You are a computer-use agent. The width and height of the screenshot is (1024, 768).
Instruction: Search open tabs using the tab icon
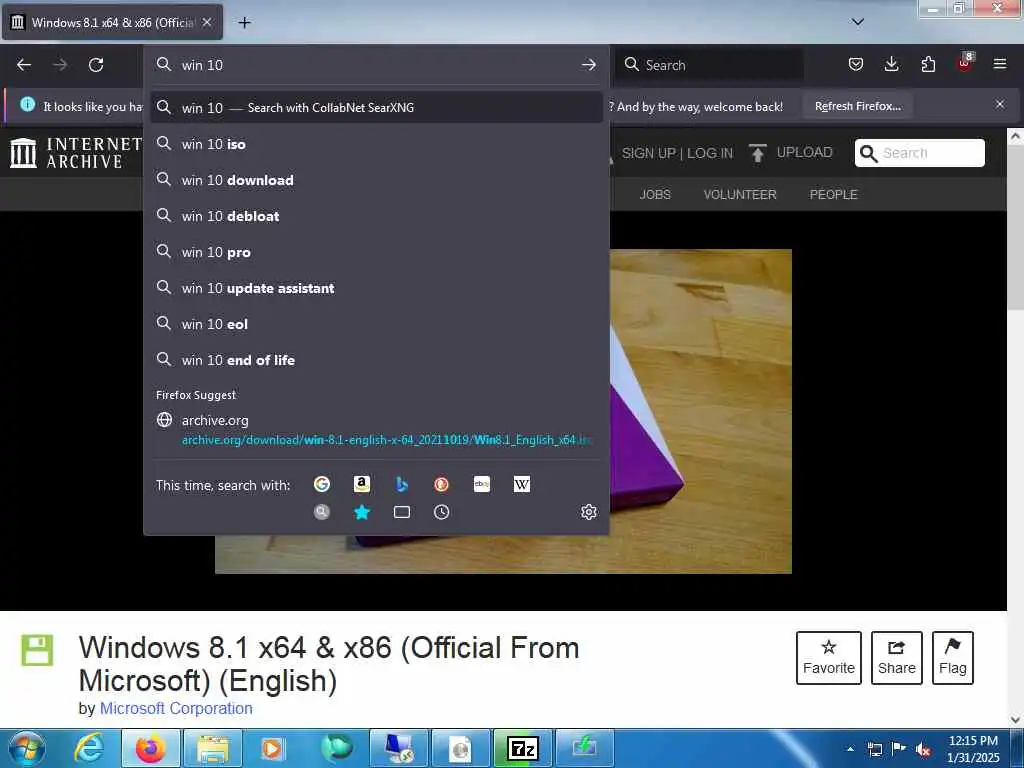pos(402,512)
